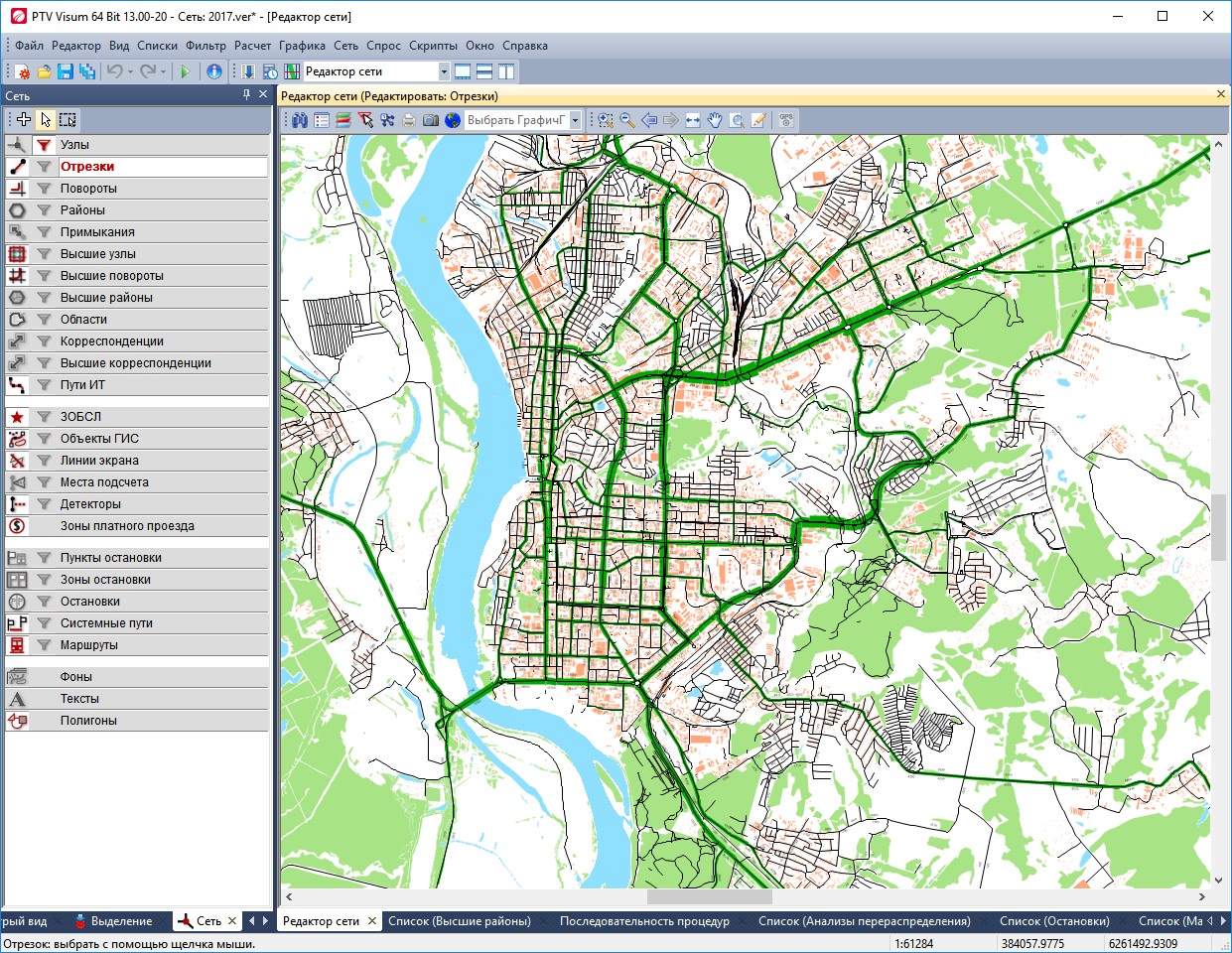This screenshot has height=953, width=1232.
Task: Open the Расчет menu
Action: tap(252, 46)
